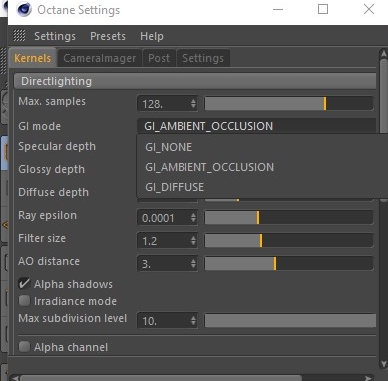This screenshot has width=388, height=381.
Task: Enable the Irradiance mode checkbox
Action: click(24, 301)
